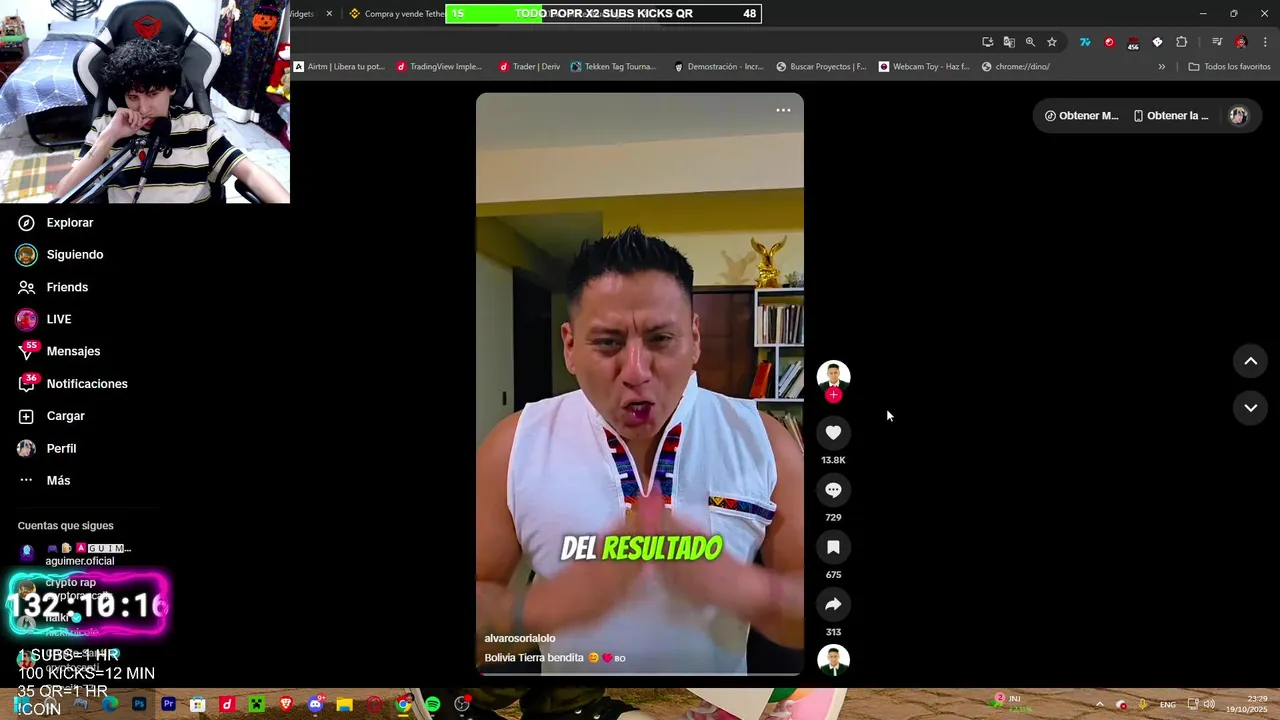Image resolution: width=1280 pixels, height=720 pixels.
Task: Expand the Más options menu
Action: point(44,480)
